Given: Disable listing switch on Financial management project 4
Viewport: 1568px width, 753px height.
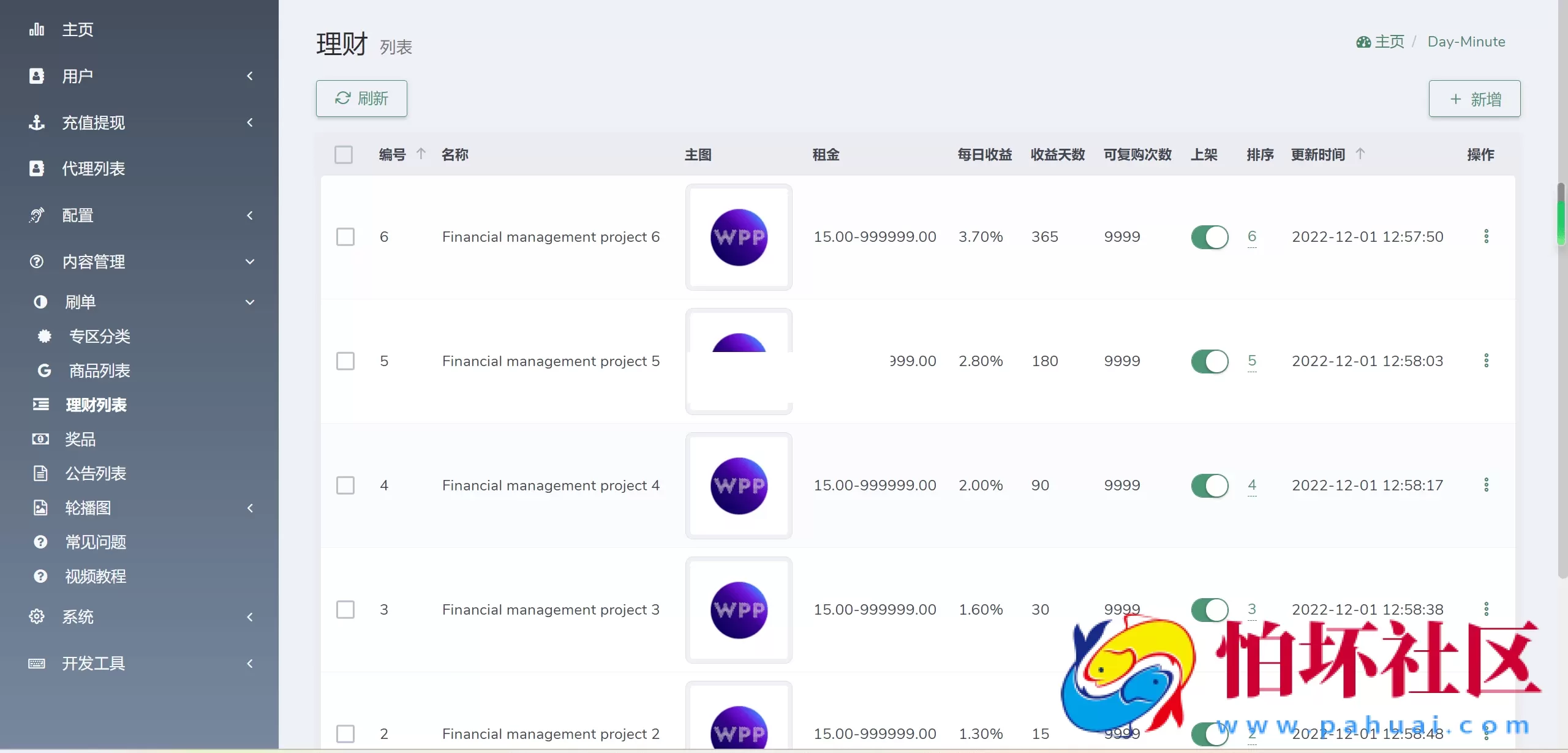Looking at the screenshot, I should point(1210,485).
